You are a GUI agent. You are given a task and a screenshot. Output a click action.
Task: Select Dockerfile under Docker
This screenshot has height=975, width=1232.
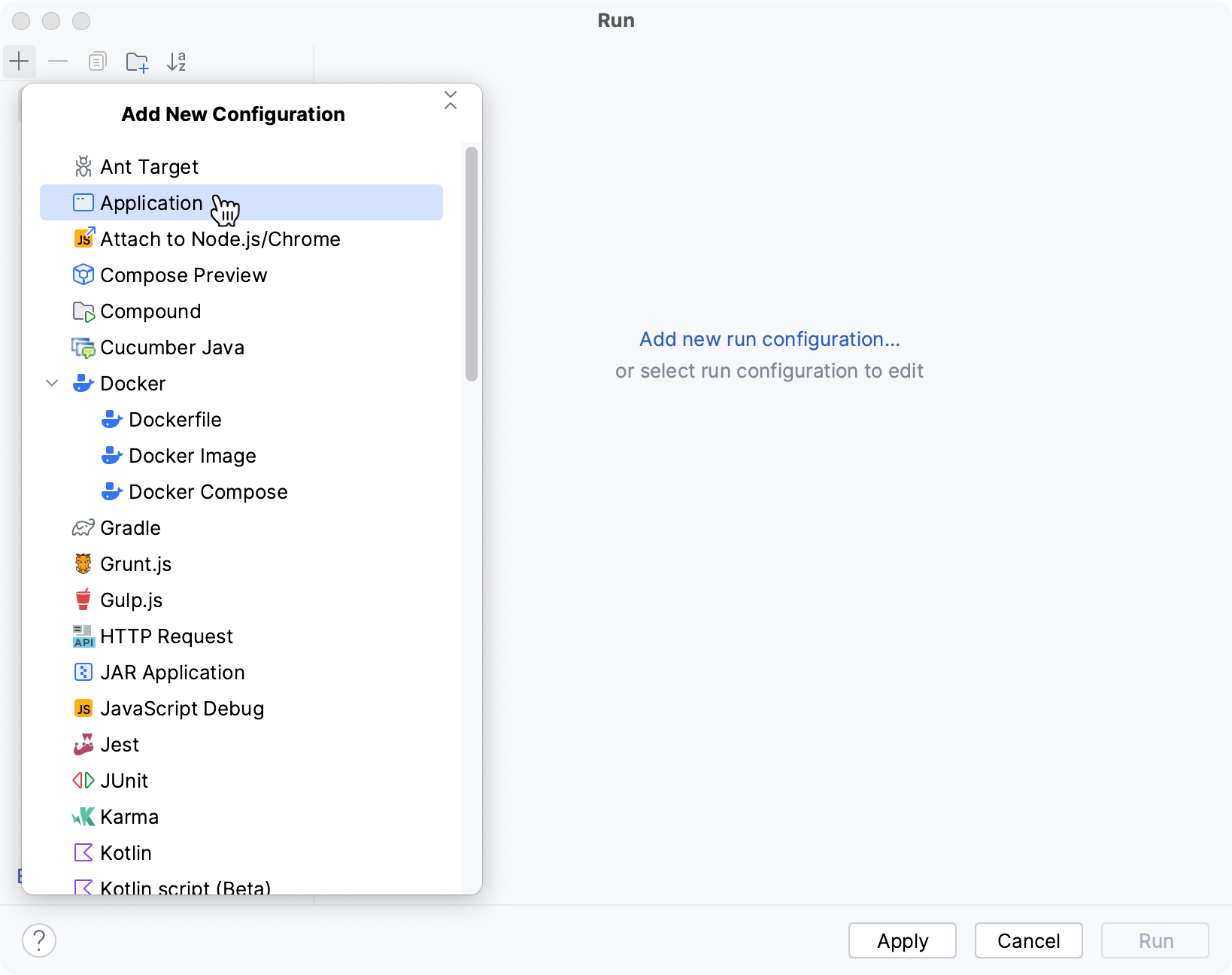click(241, 419)
